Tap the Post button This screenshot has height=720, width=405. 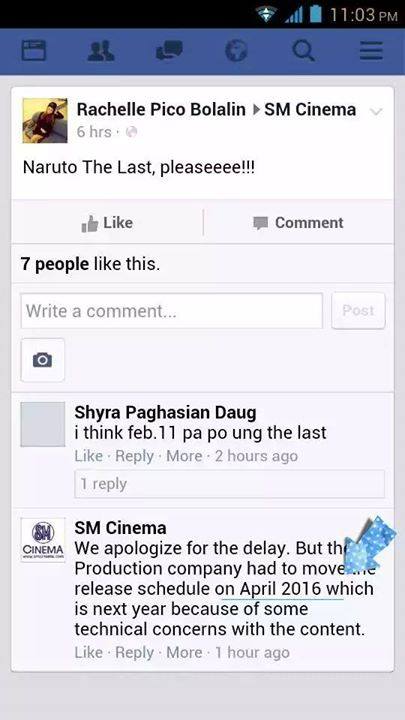(x=358, y=310)
